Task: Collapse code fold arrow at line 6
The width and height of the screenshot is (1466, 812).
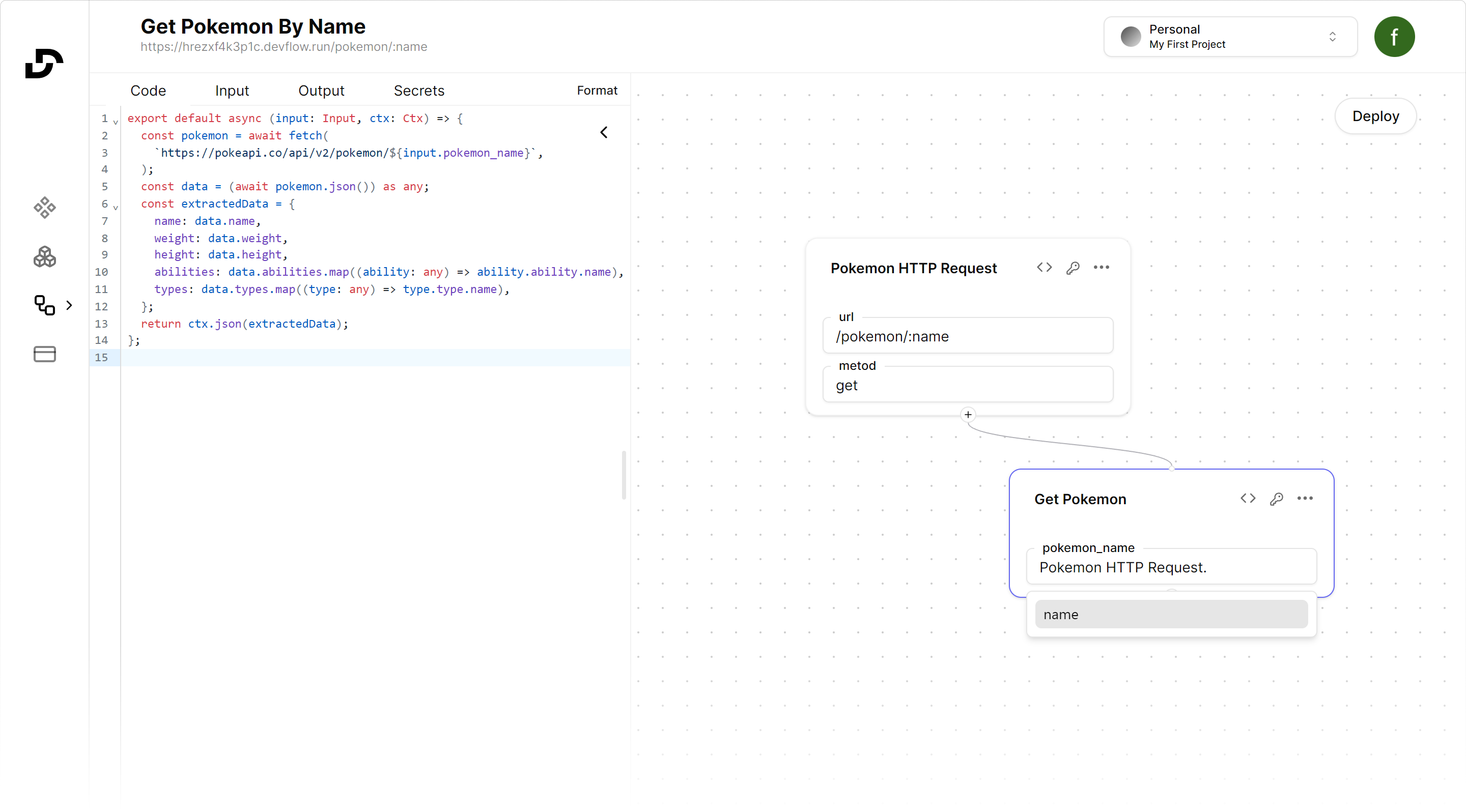Action: pos(116,208)
